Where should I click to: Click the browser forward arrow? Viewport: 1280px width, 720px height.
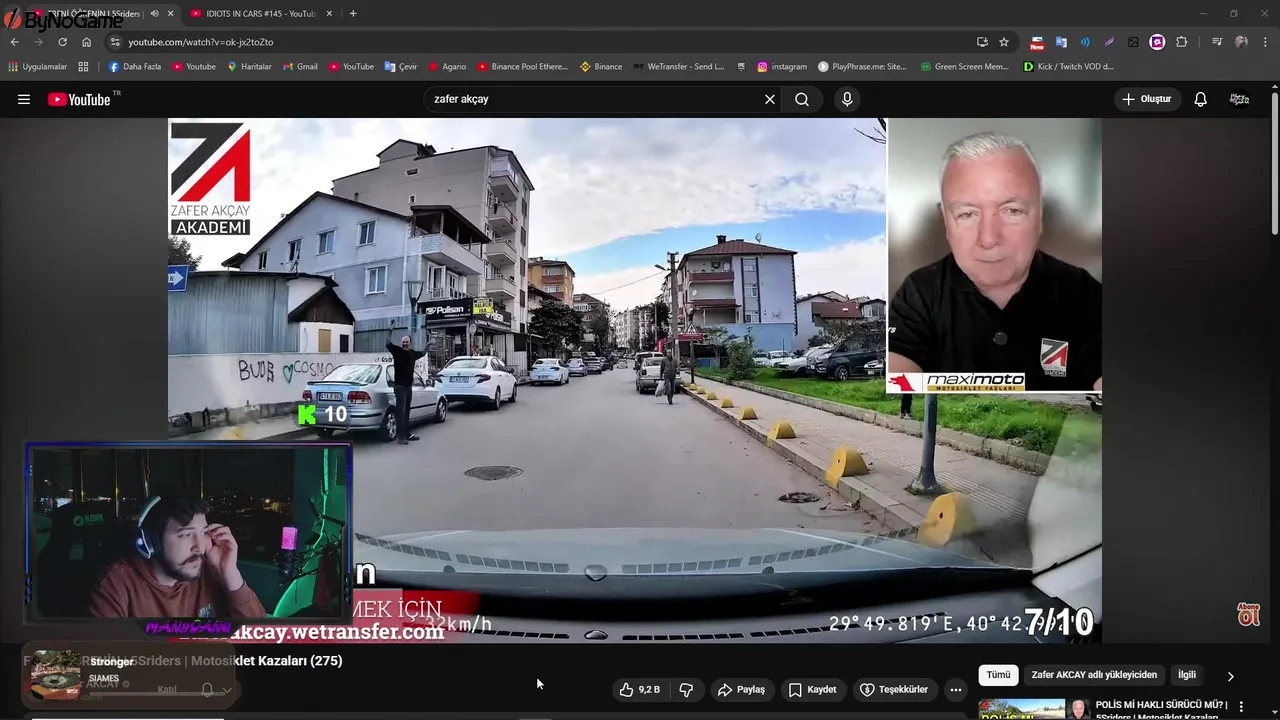pyautogui.click(x=38, y=42)
